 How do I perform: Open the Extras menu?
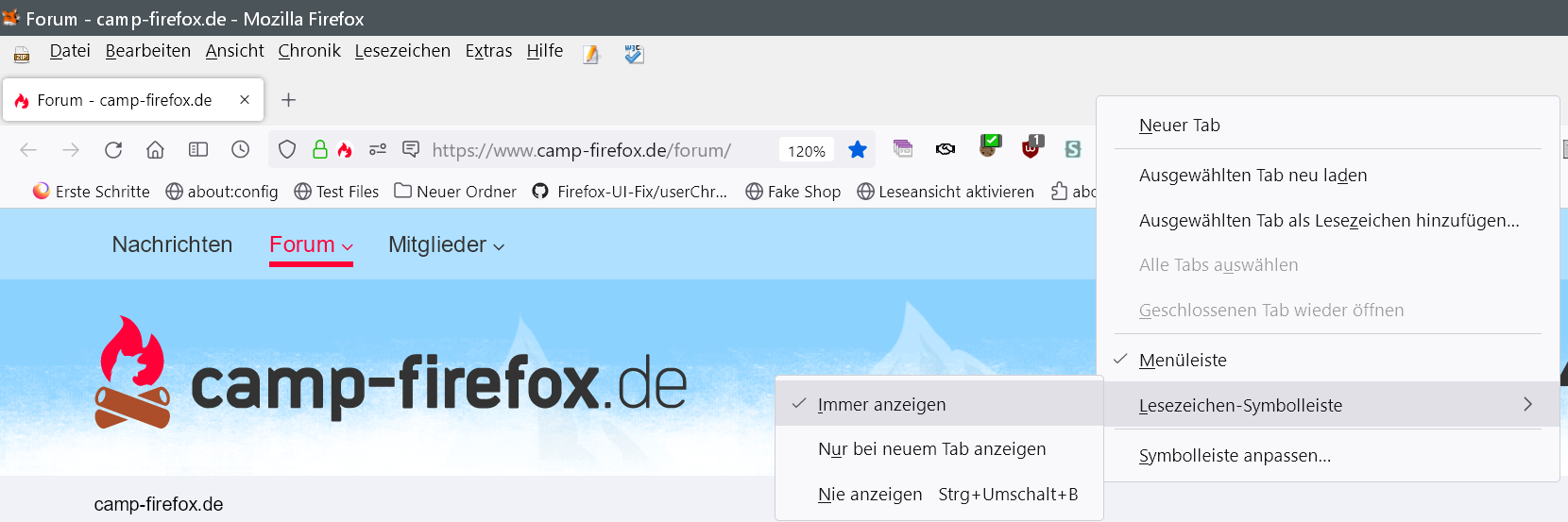click(x=488, y=51)
